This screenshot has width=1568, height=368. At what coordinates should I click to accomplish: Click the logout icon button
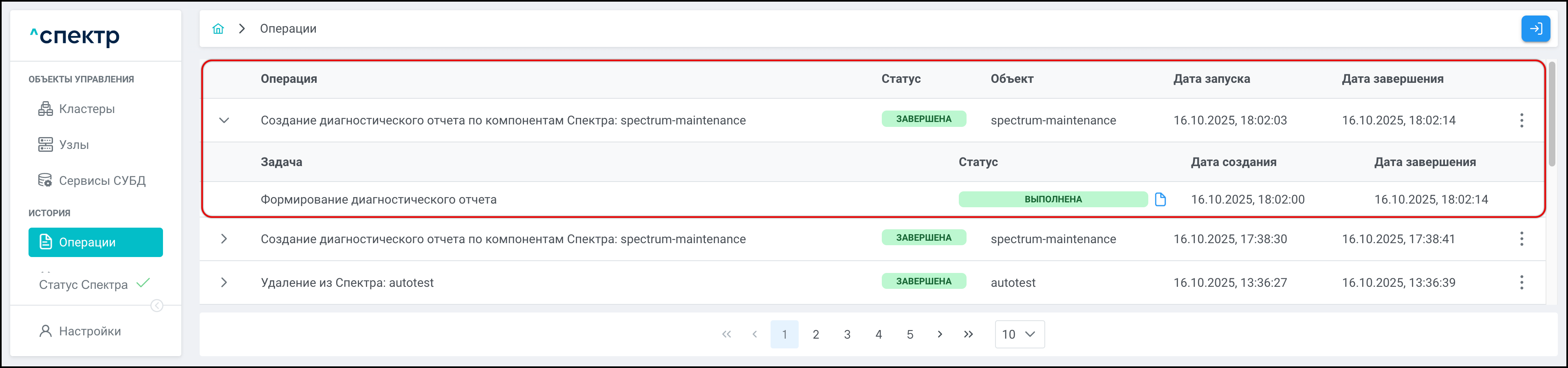tap(1535, 29)
